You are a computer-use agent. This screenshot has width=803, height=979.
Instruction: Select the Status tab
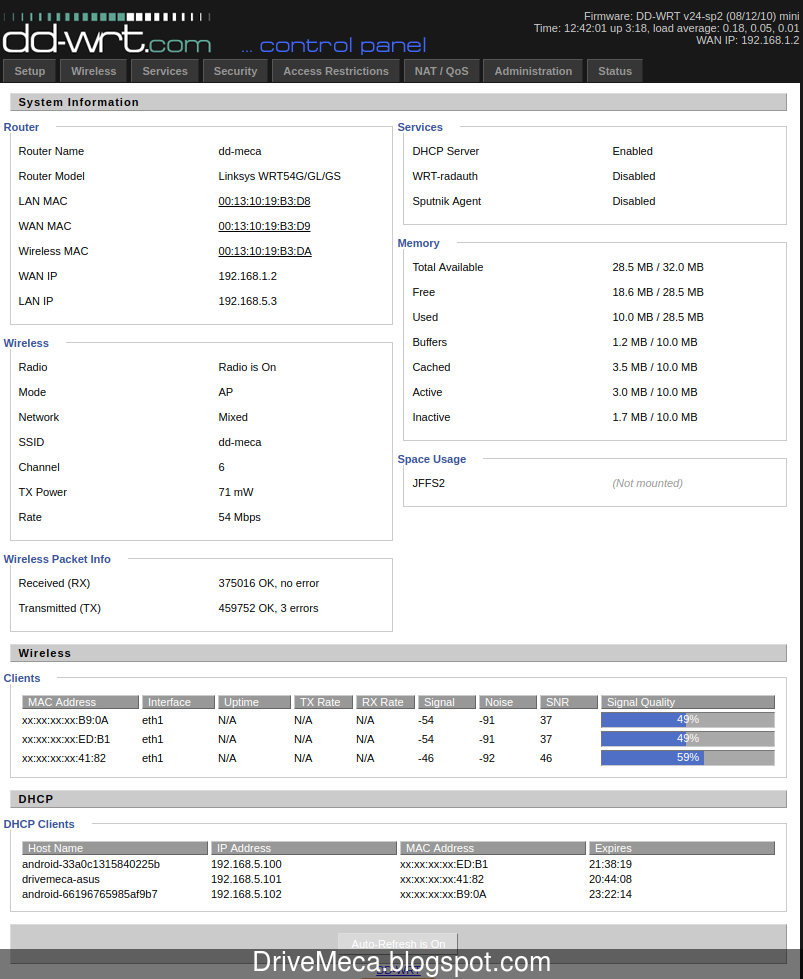tap(614, 70)
